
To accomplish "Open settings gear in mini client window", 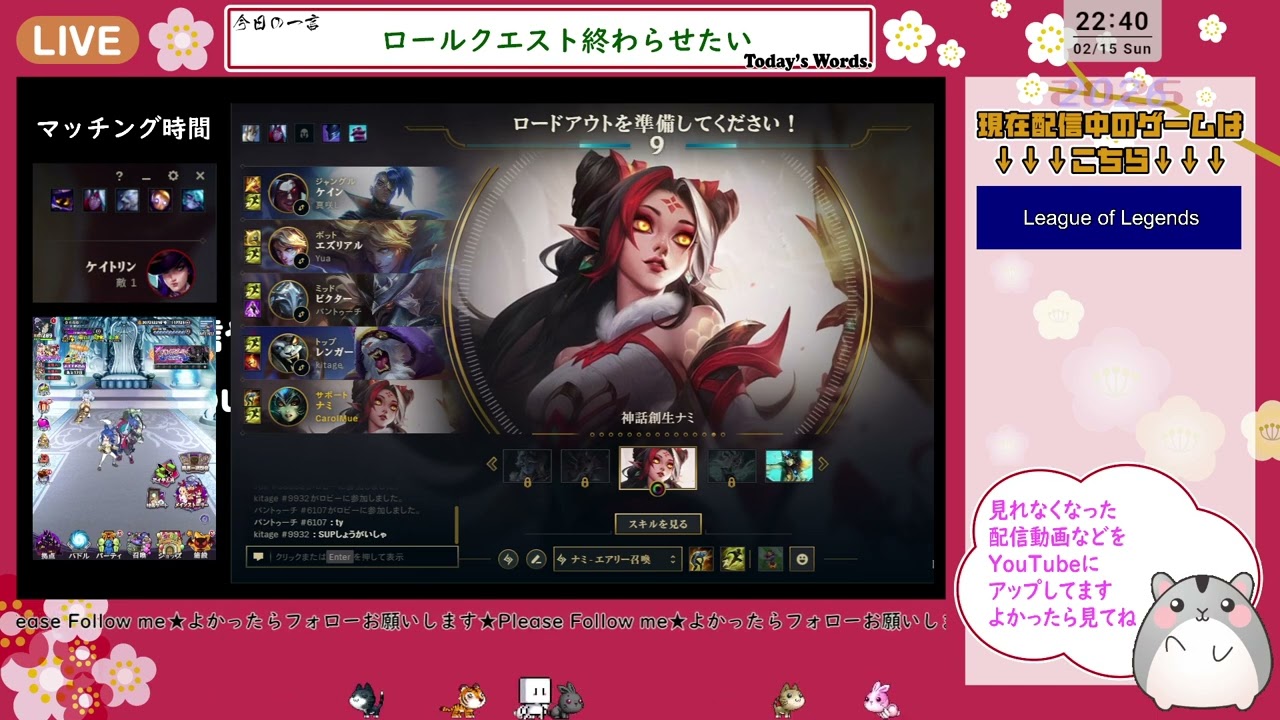I will pos(173,176).
